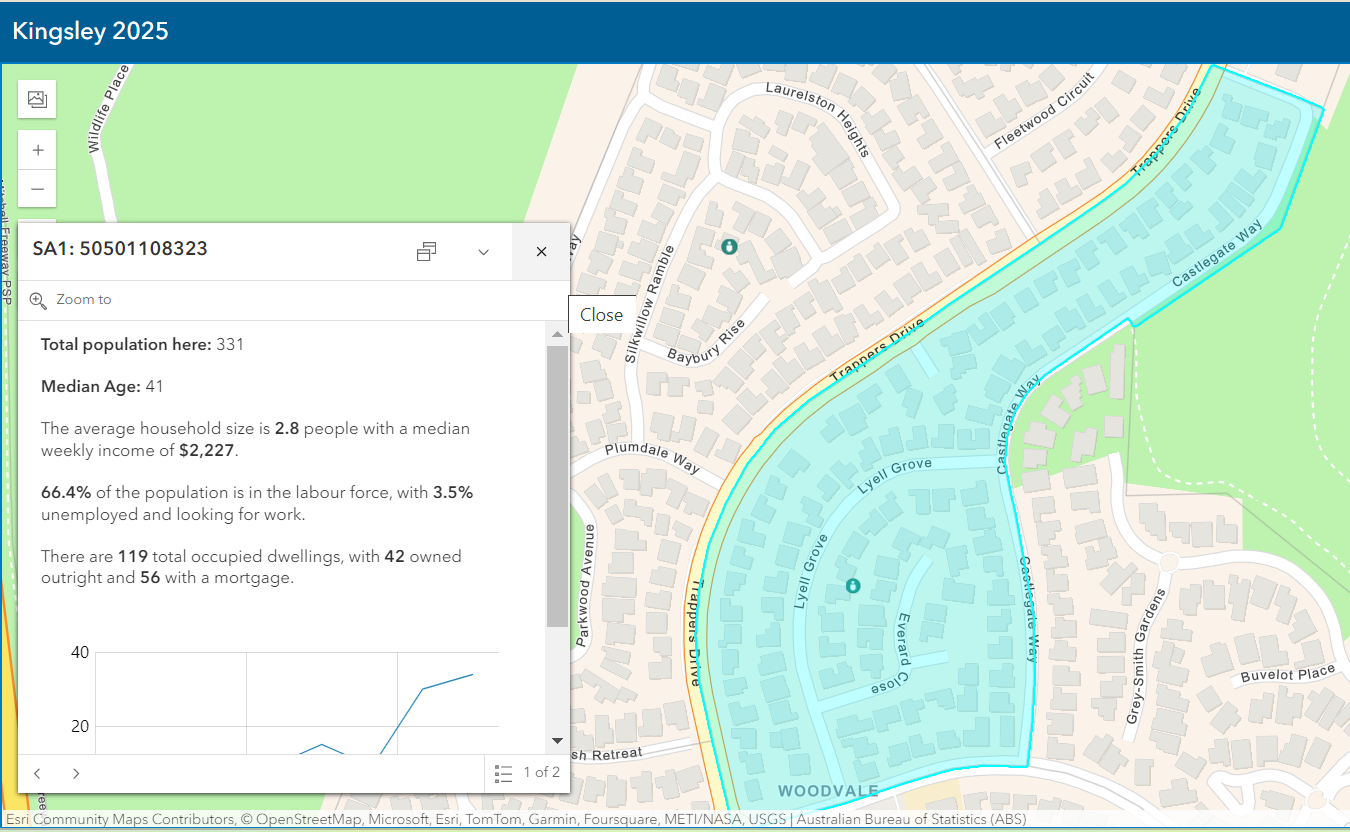This screenshot has height=832, width=1350.
Task: Click the Zoom to action
Action: 70,299
